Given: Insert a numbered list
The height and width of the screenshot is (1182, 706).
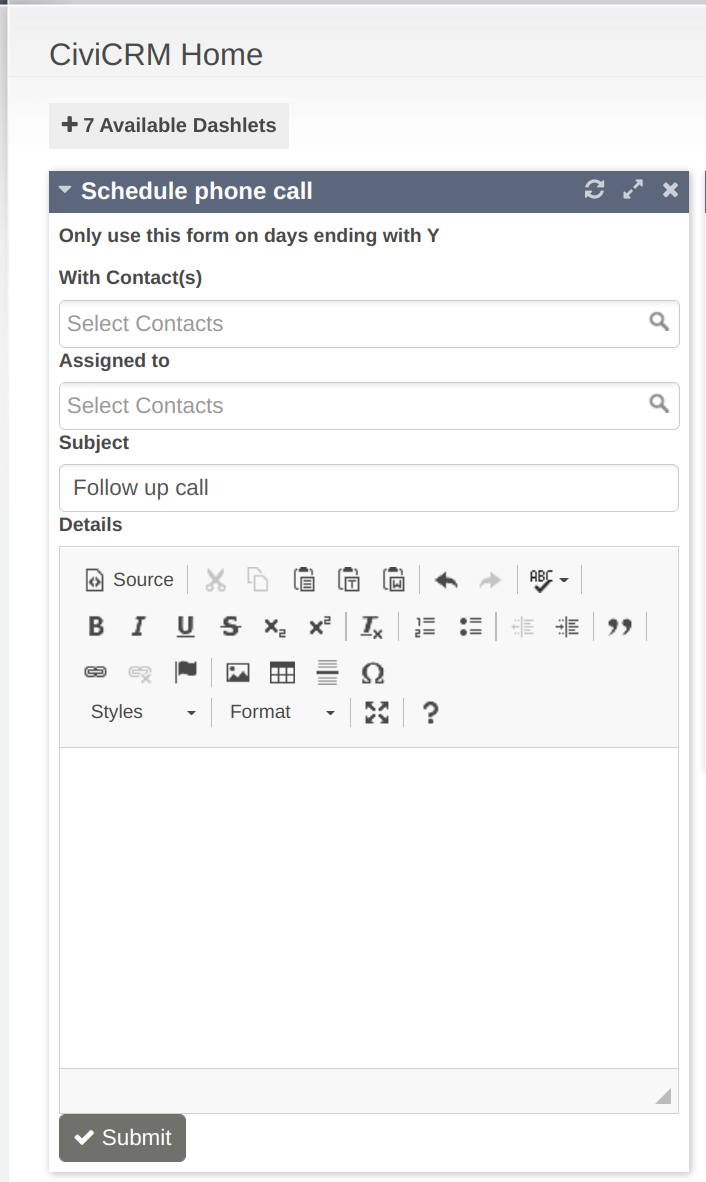Looking at the screenshot, I should [425, 627].
